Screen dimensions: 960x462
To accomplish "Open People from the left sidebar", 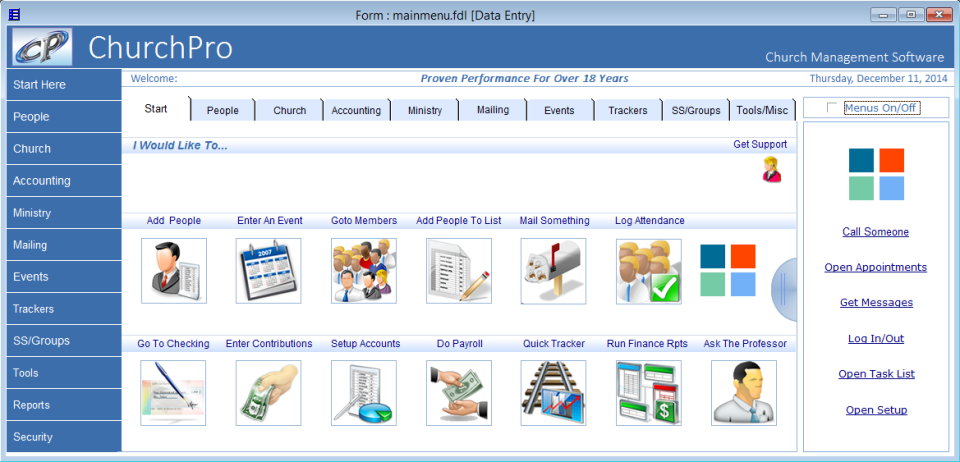I will [x=64, y=117].
